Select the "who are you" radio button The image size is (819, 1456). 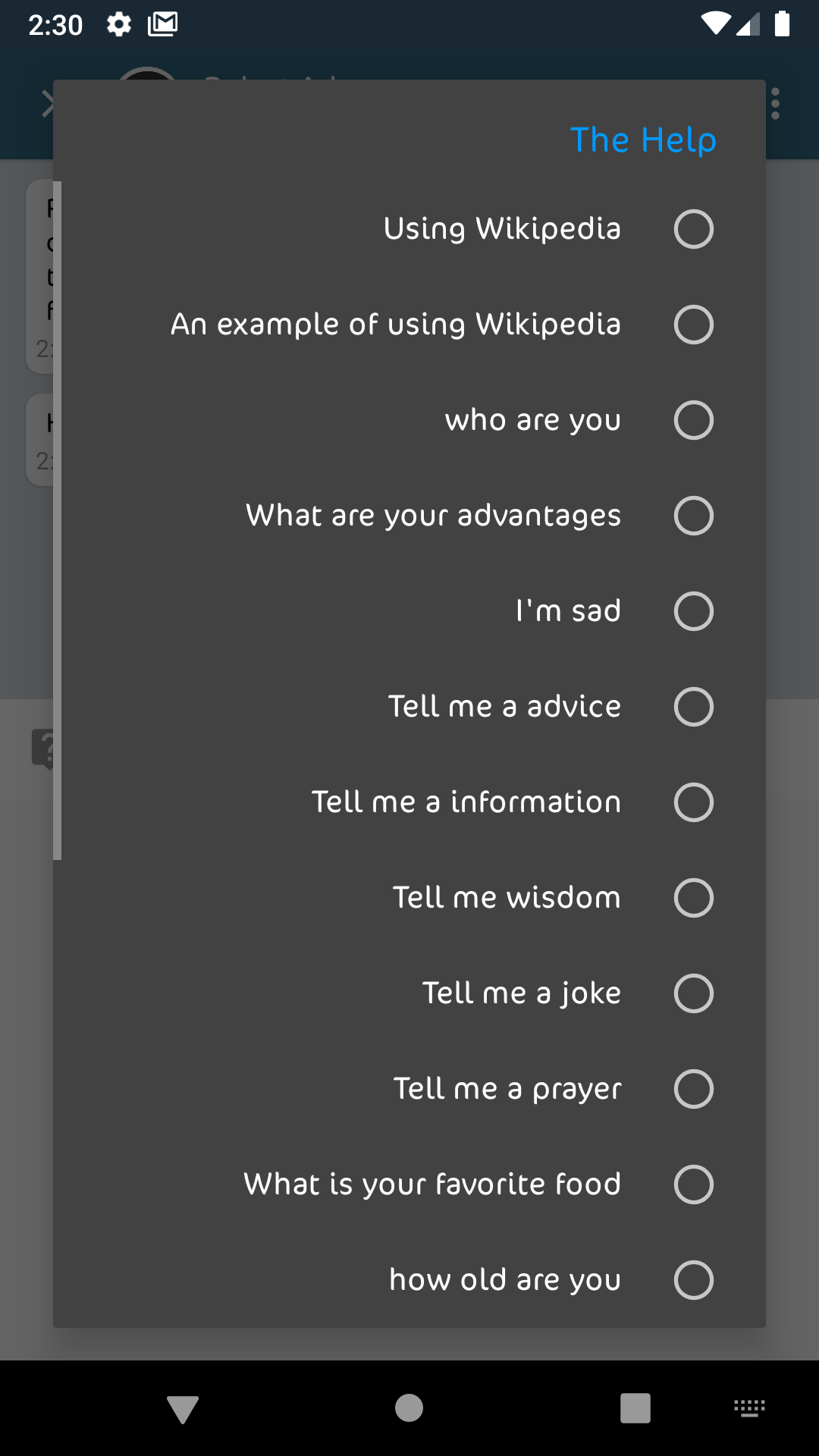[x=693, y=420]
